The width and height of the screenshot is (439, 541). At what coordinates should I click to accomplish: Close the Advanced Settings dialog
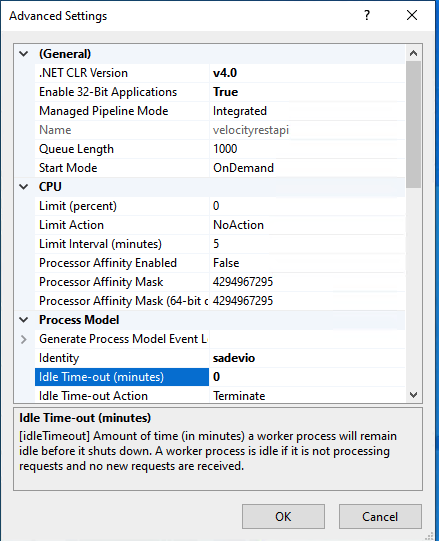(412, 15)
